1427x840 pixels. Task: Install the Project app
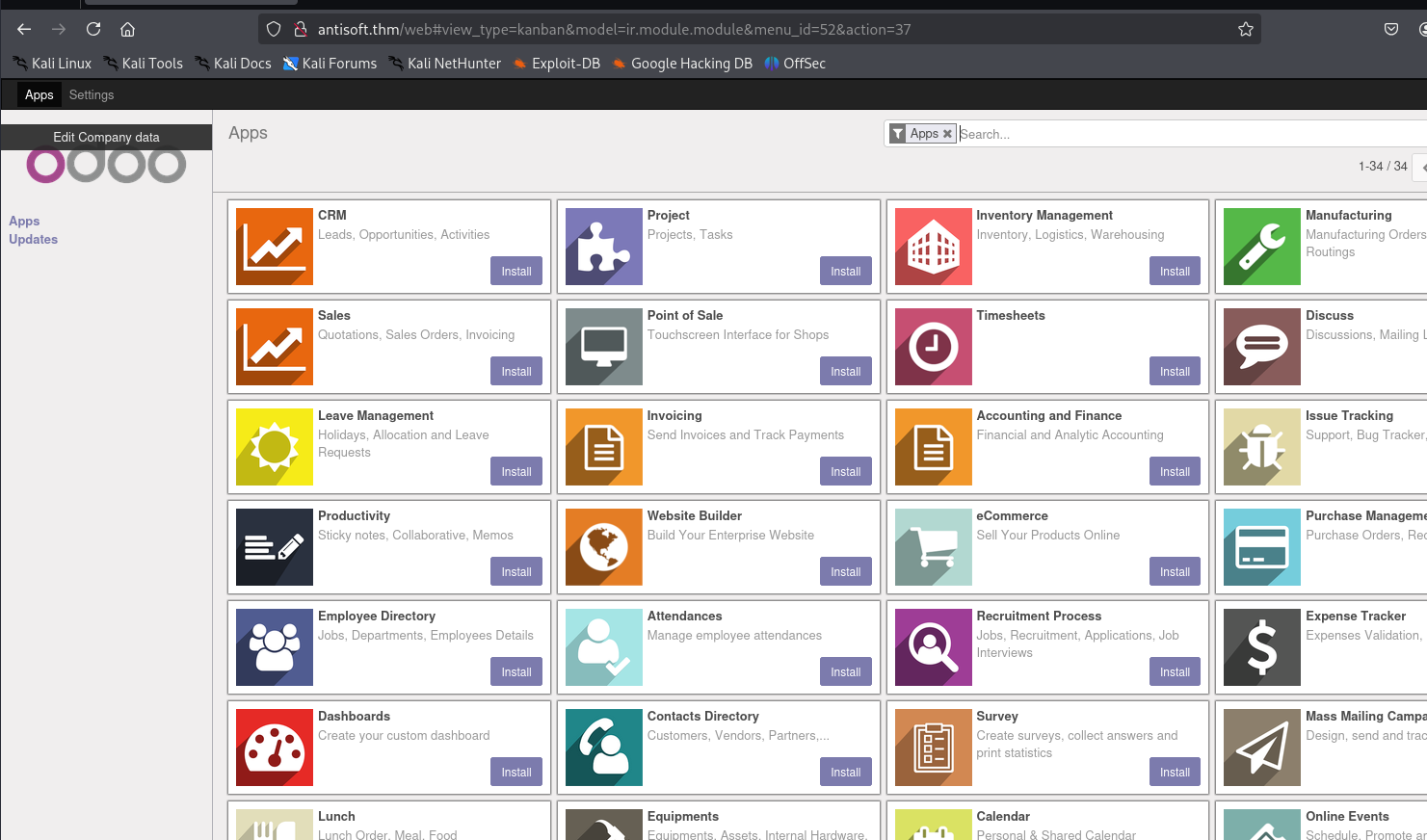(846, 272)
